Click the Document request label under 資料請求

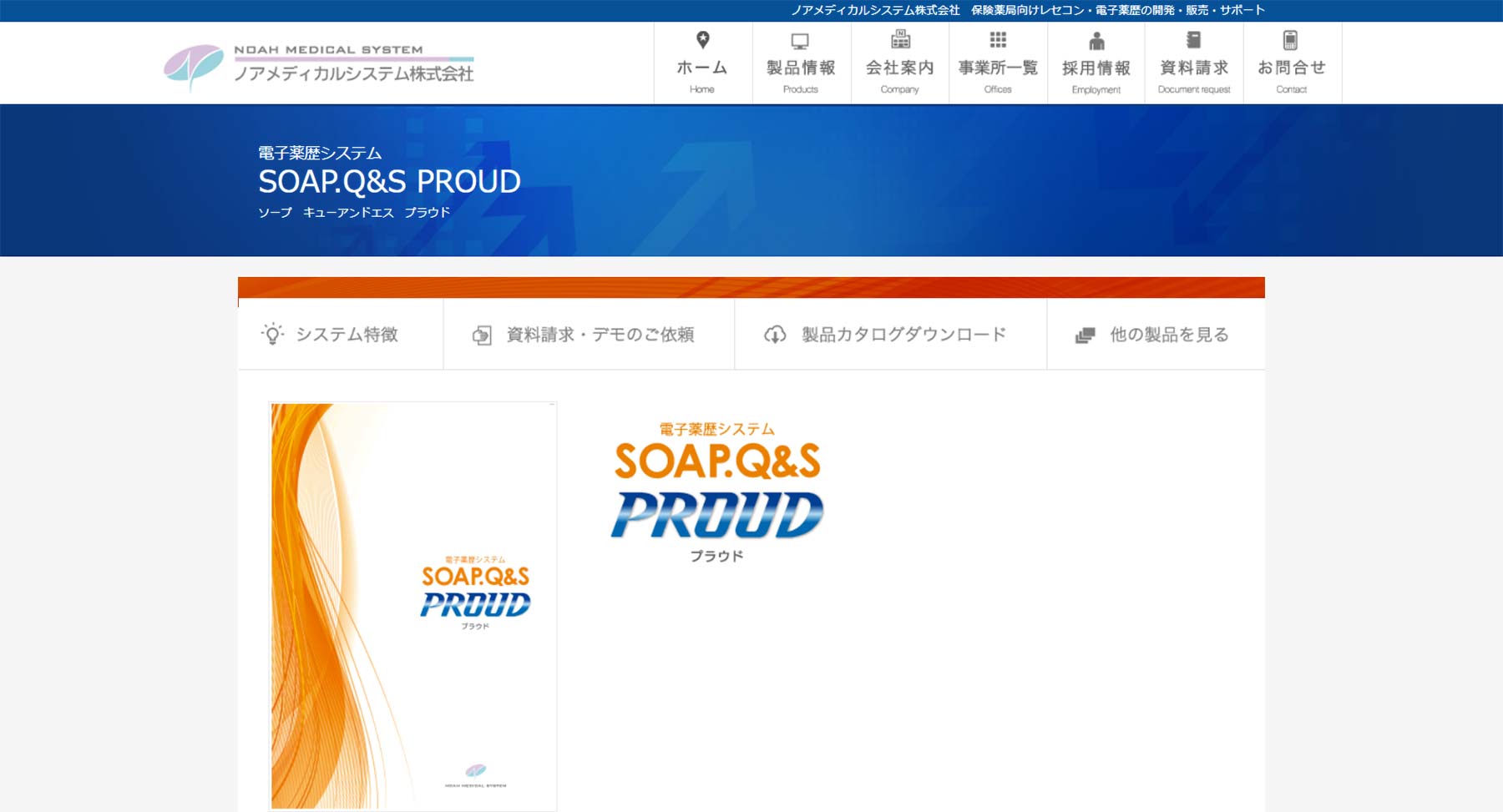1194,89
